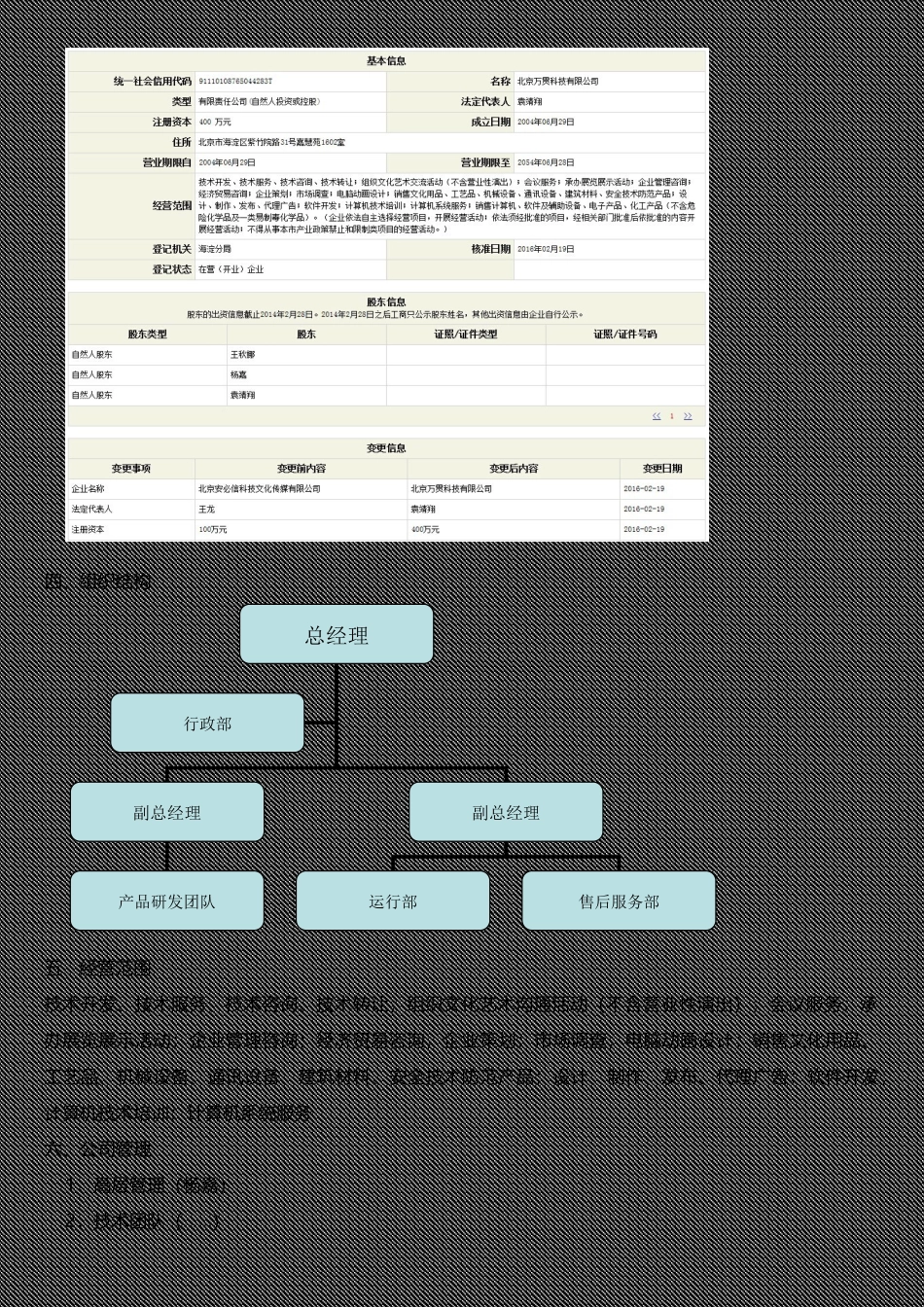Click the 售后服务部 box
This screenshot has width=924, height=1307.
[x=619, y=901]
